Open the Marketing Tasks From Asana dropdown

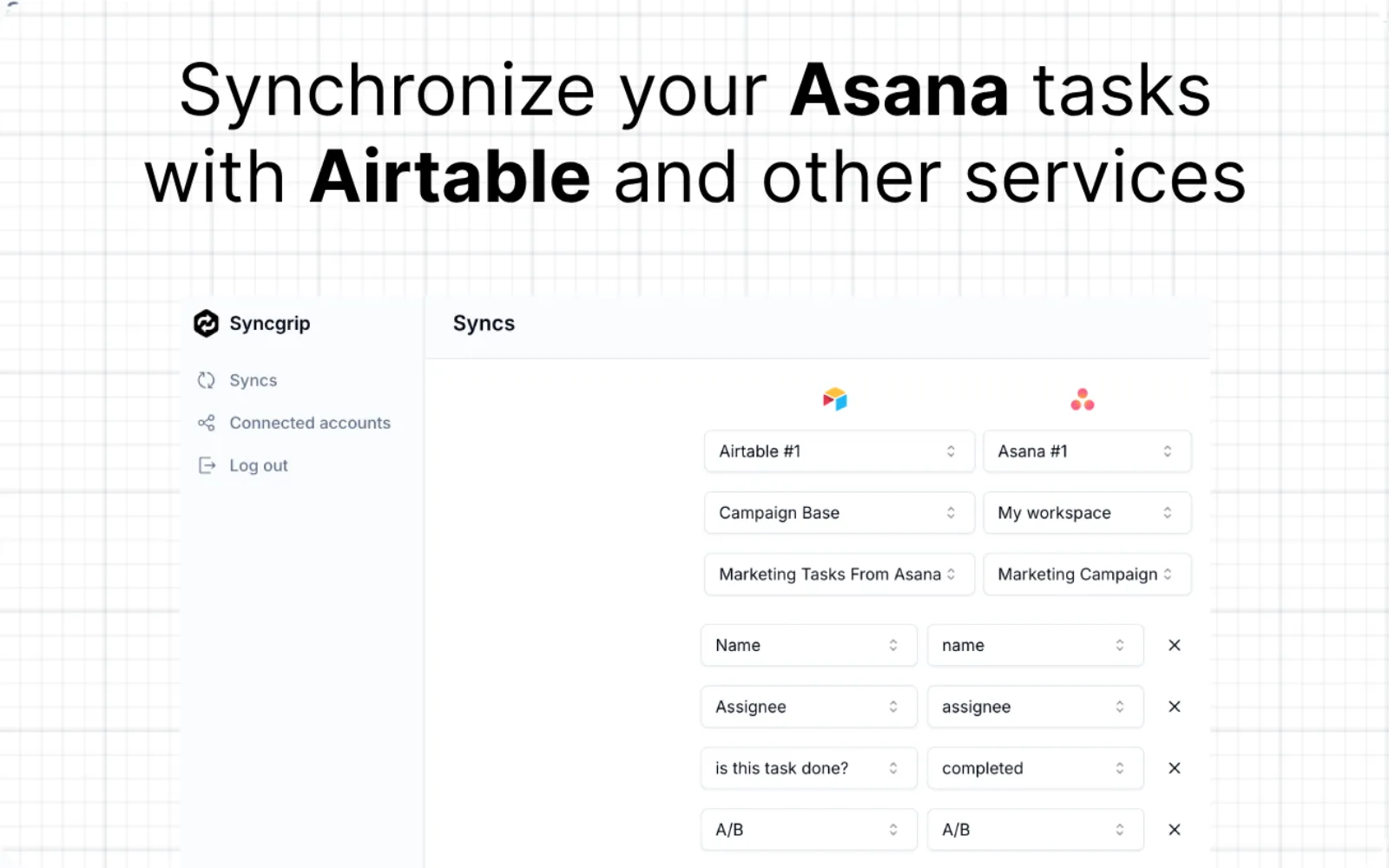[839, 575]
